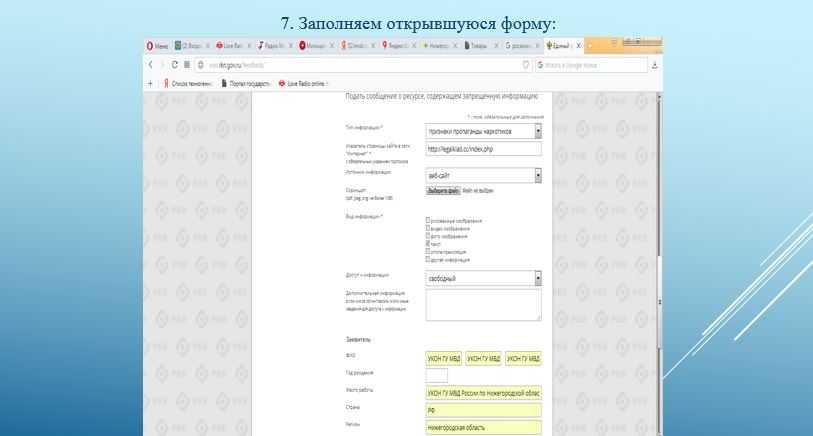
Task: Click the add bookmark plus icon
Action: 150,83
